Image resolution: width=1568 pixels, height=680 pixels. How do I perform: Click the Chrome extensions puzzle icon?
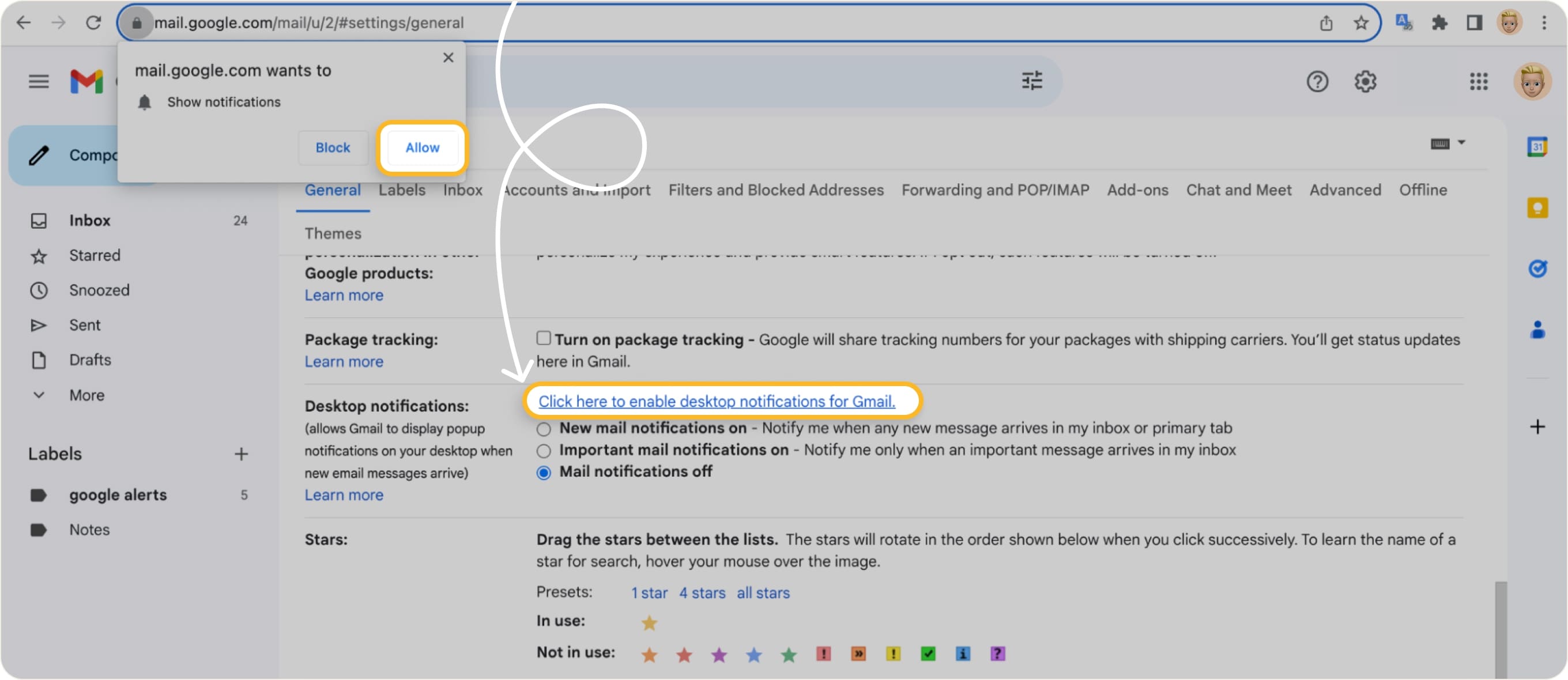(x=1440, y=22)
